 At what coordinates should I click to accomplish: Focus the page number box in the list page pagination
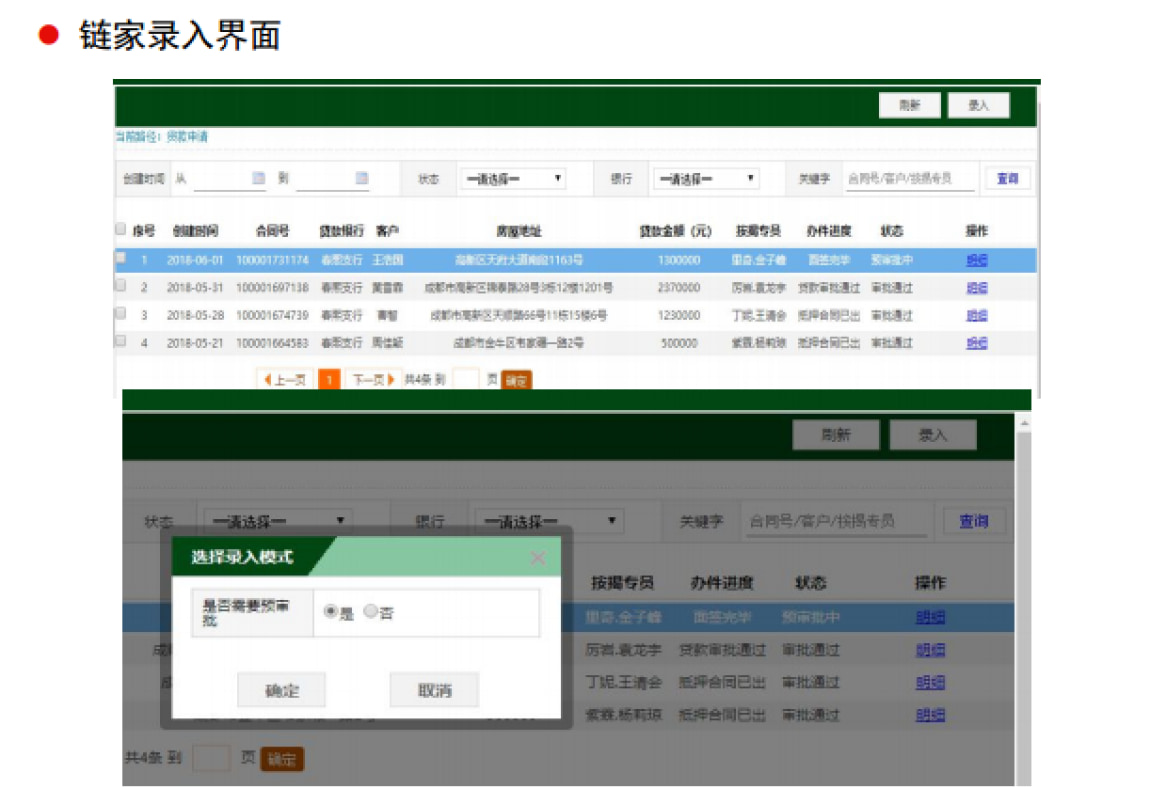tap(466, 380)
